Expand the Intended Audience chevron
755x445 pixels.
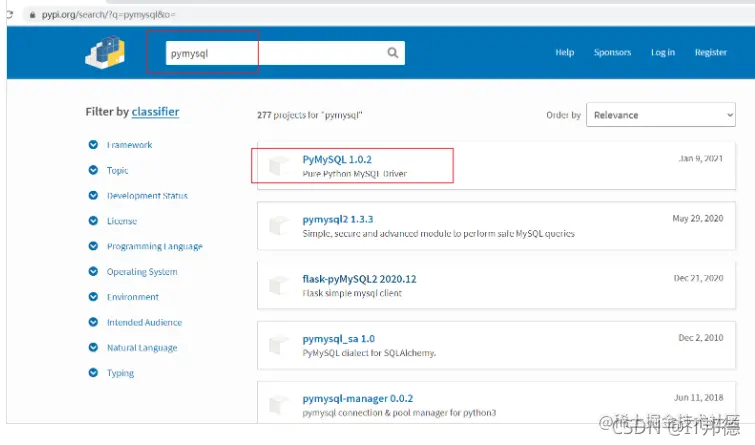[x=93, y=322]
